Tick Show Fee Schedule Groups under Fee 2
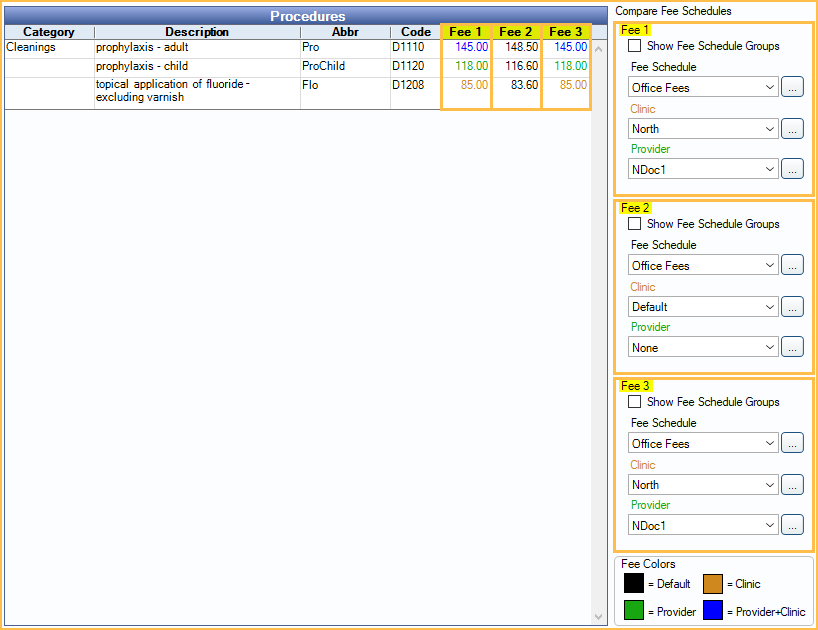818x630 pixels. [634, 224]
